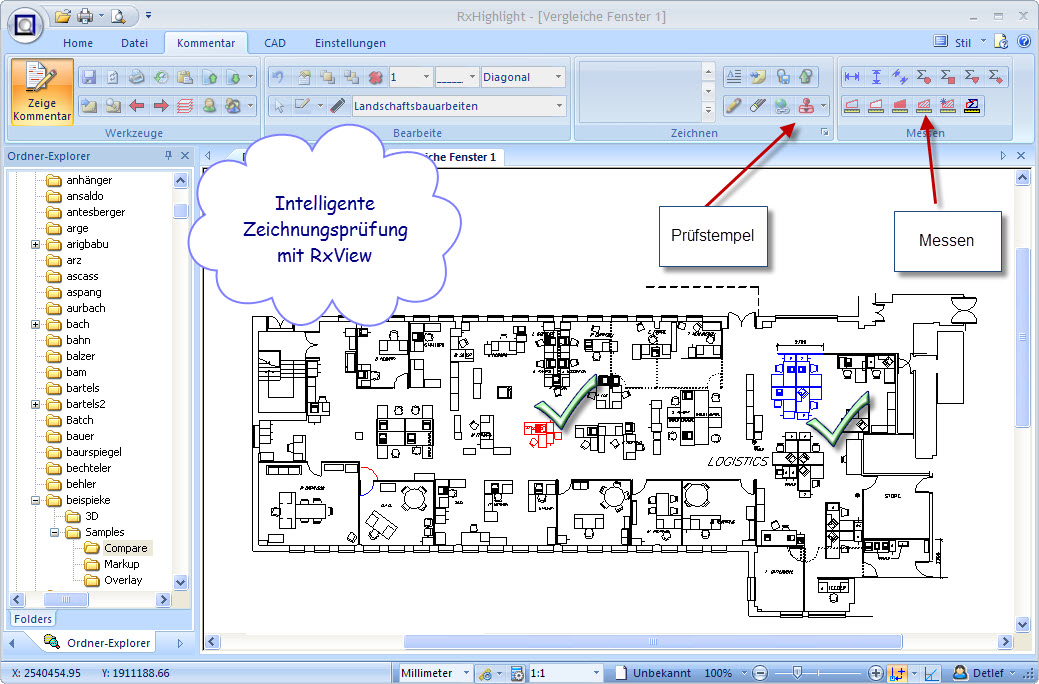
Task: Select the Overlay folder
Action: click(x=123, y=580)
